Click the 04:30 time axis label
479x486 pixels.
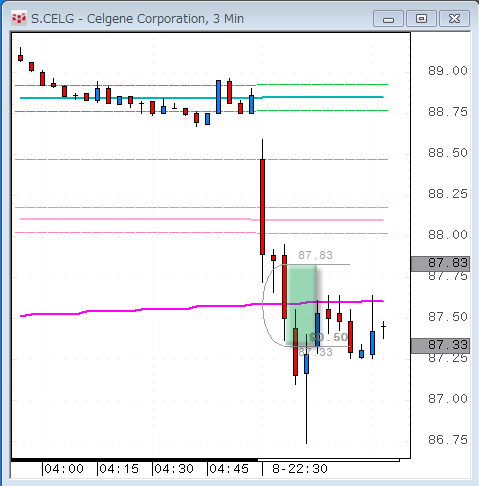pyautogui.click(x=174, y=469)
